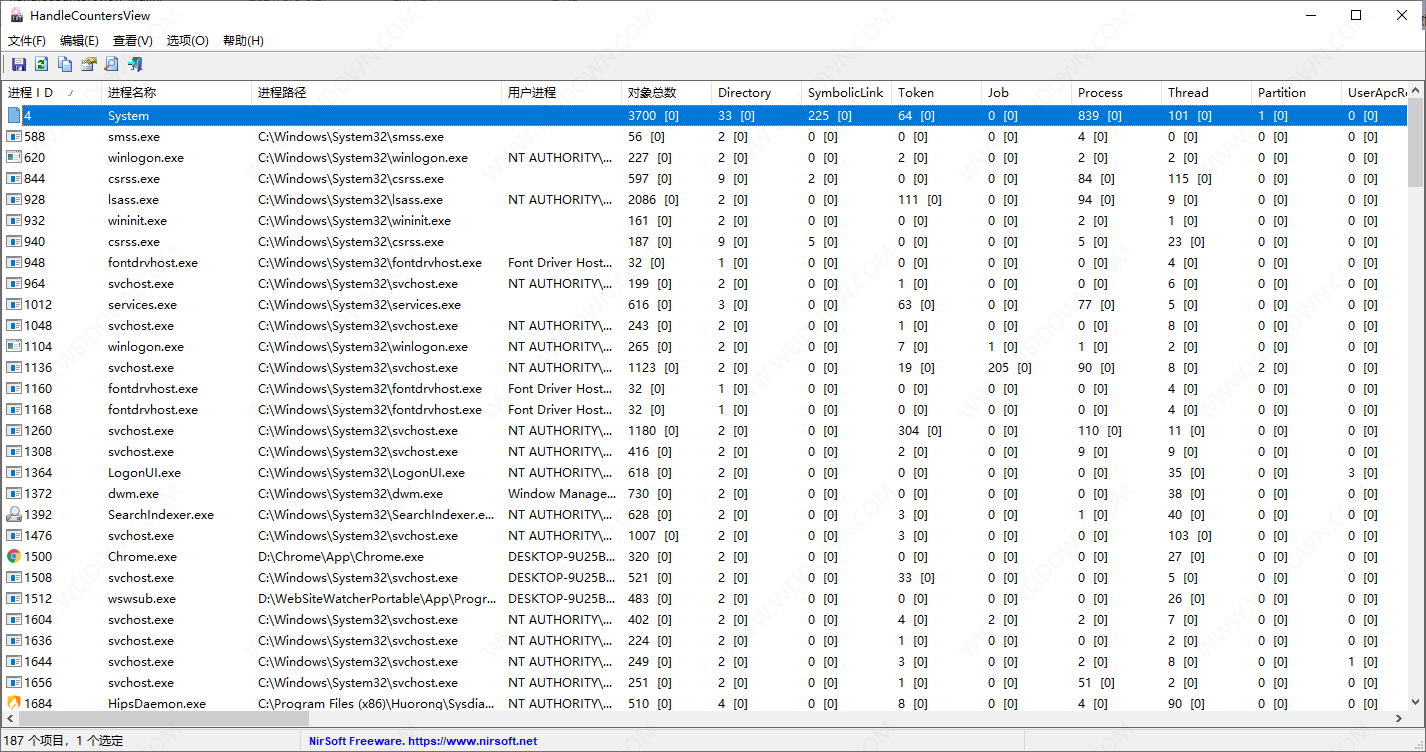Select the lsass.exe process name

click(x=133, y=200)
